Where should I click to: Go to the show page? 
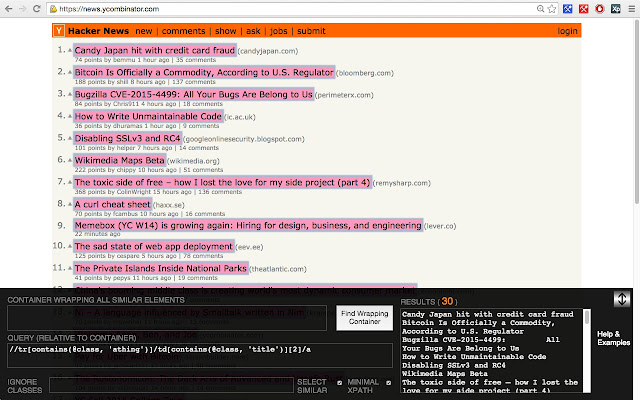click(226, 31)
